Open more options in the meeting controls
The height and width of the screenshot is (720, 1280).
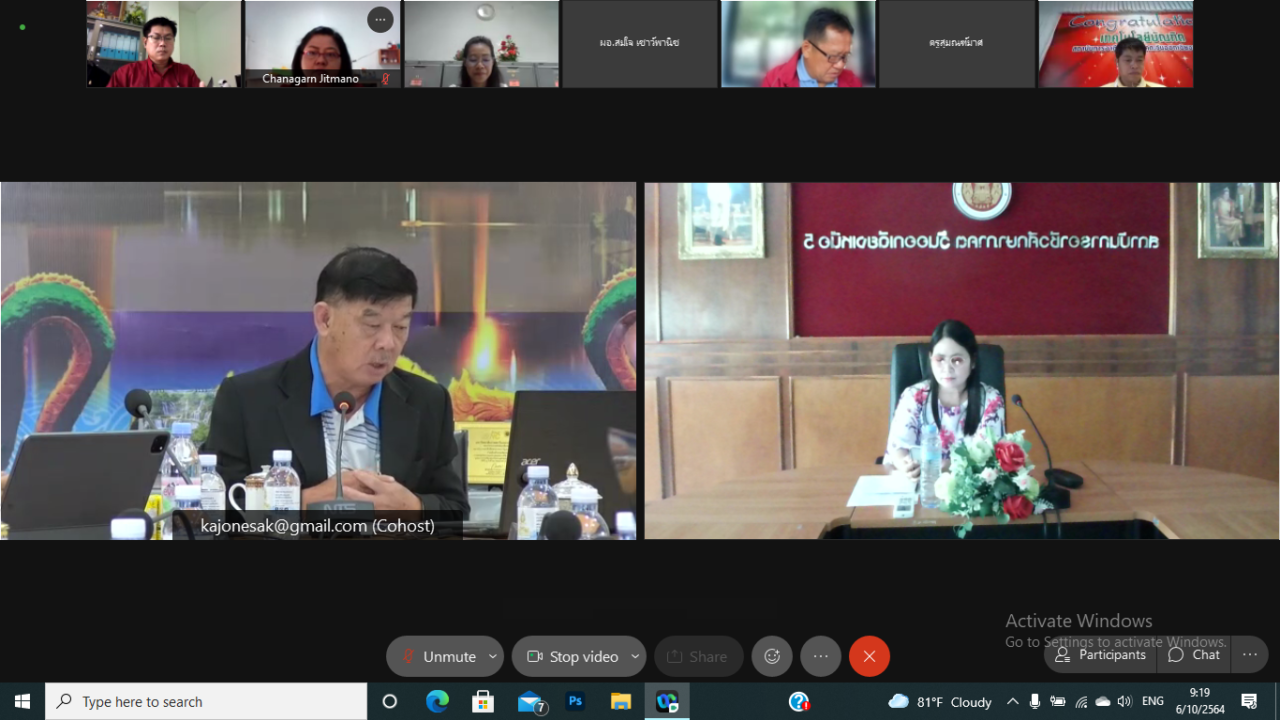(x=821, y=657)
